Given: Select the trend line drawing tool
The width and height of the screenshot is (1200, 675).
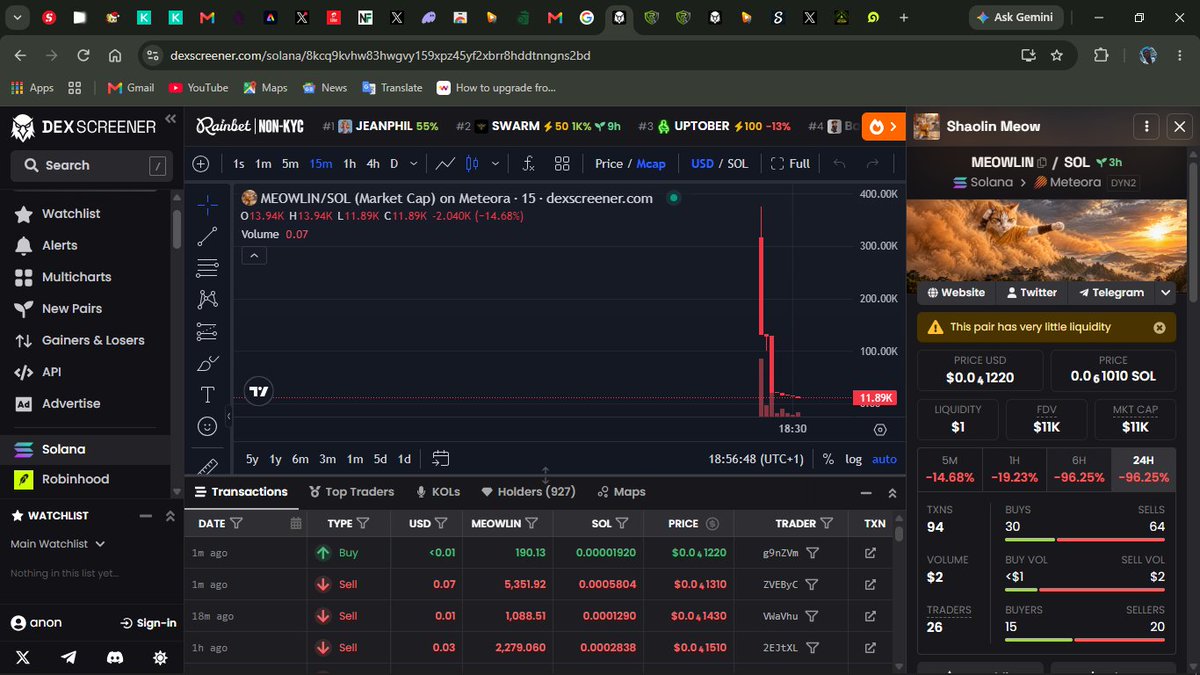Looking at the screenshot, I should [x=207, y=236].
